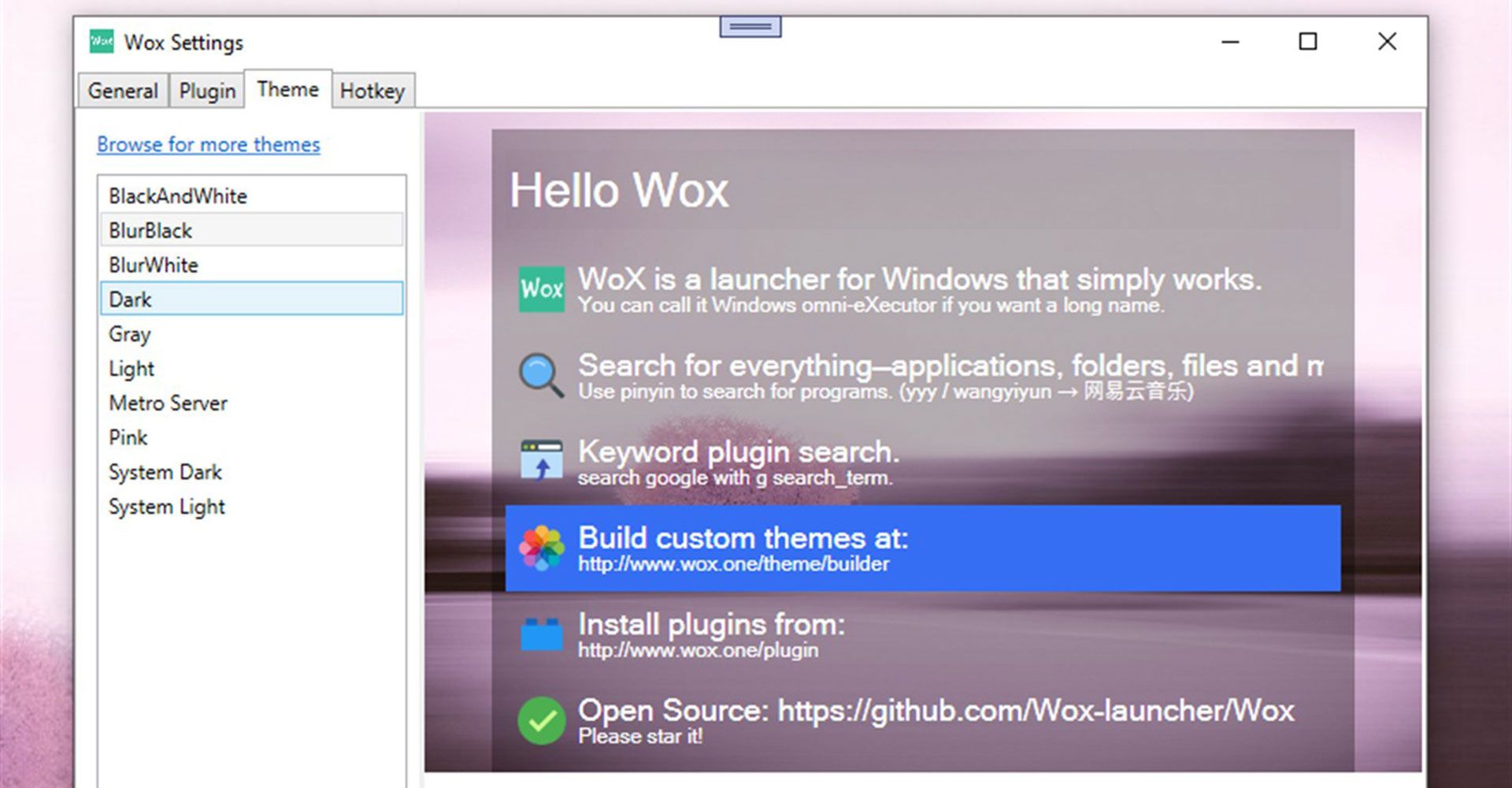
Task: Pick the Pink theme
Action: pos(252,437)
